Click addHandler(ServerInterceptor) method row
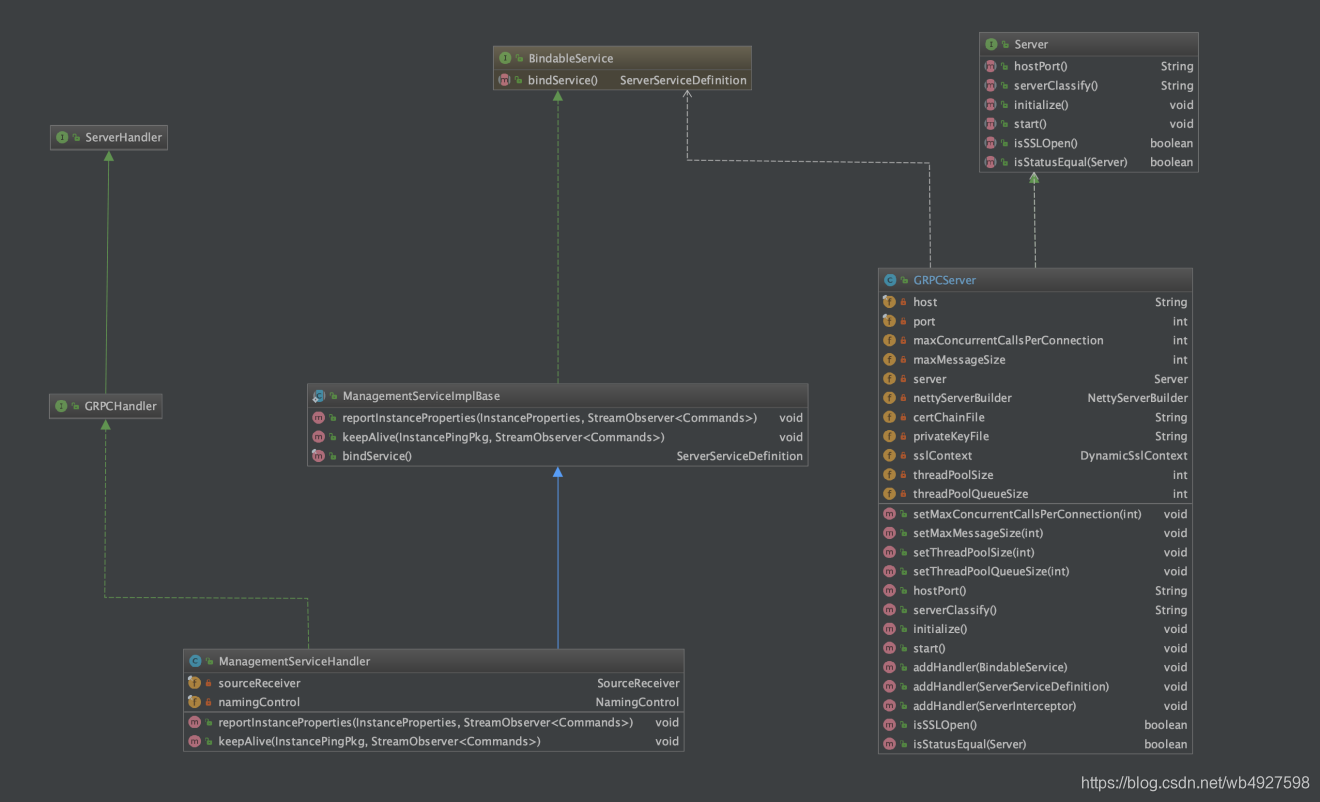The image size is (1320, 802). [x=1035, y=706]
